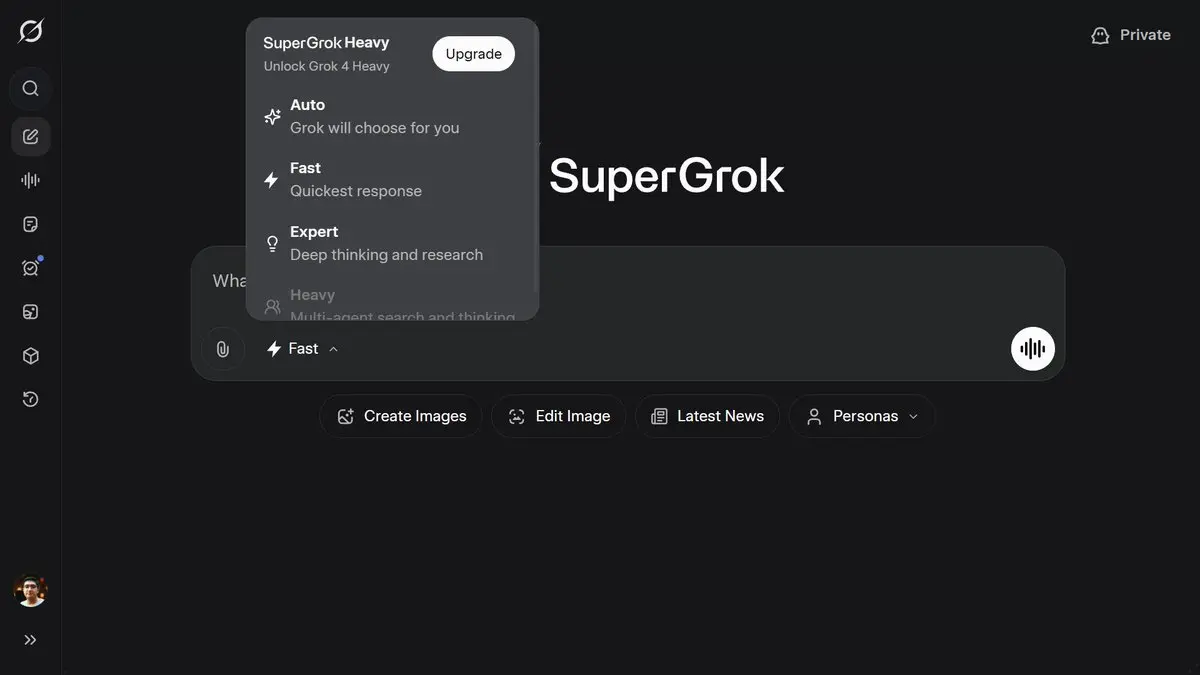Collapse the Fast model selector dropdown
This screenshot has width=1200, height=675.
[302, 349]
